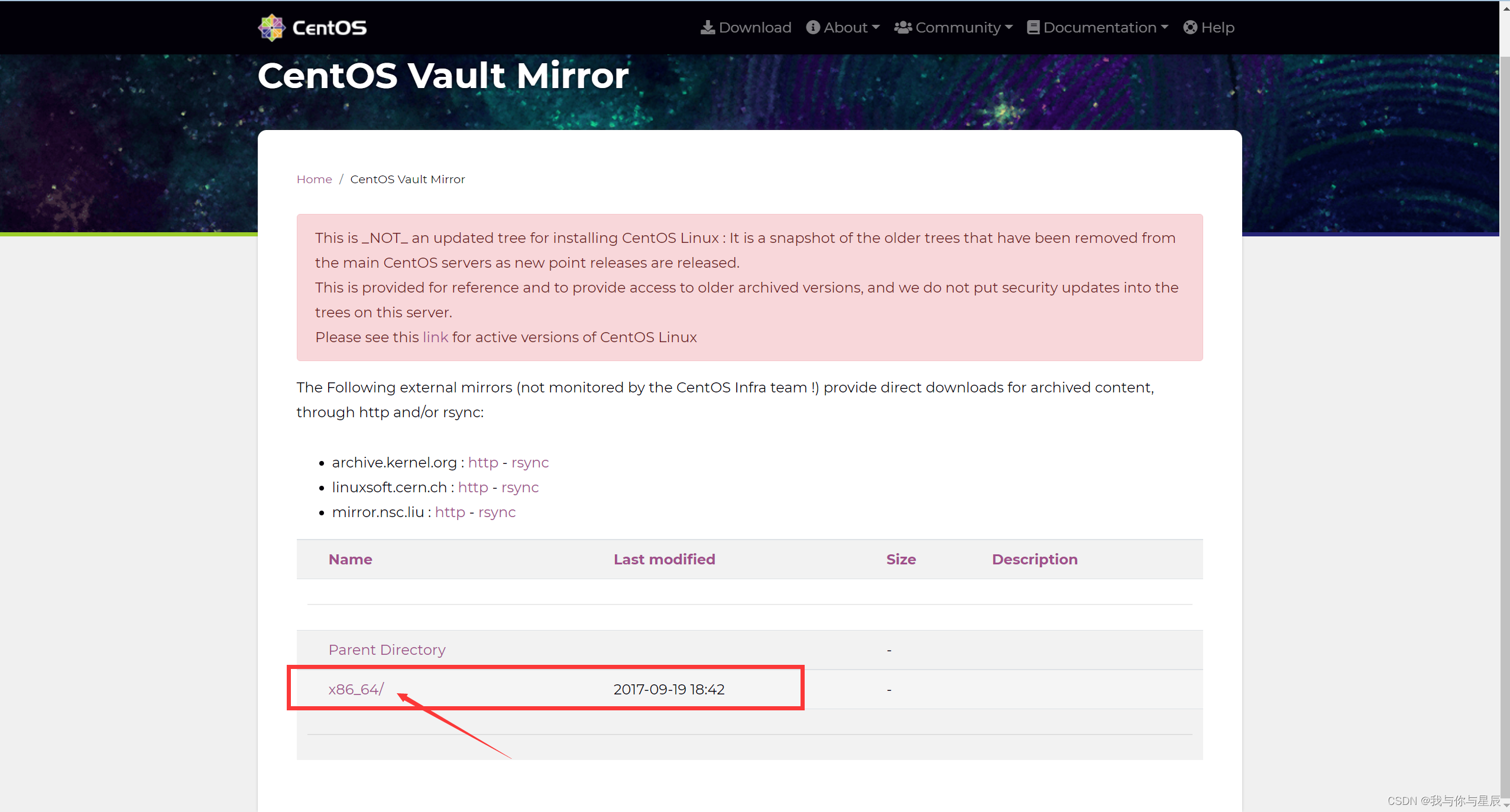Click the Community people icon
Screen dimensions: 1510x812
902,27
